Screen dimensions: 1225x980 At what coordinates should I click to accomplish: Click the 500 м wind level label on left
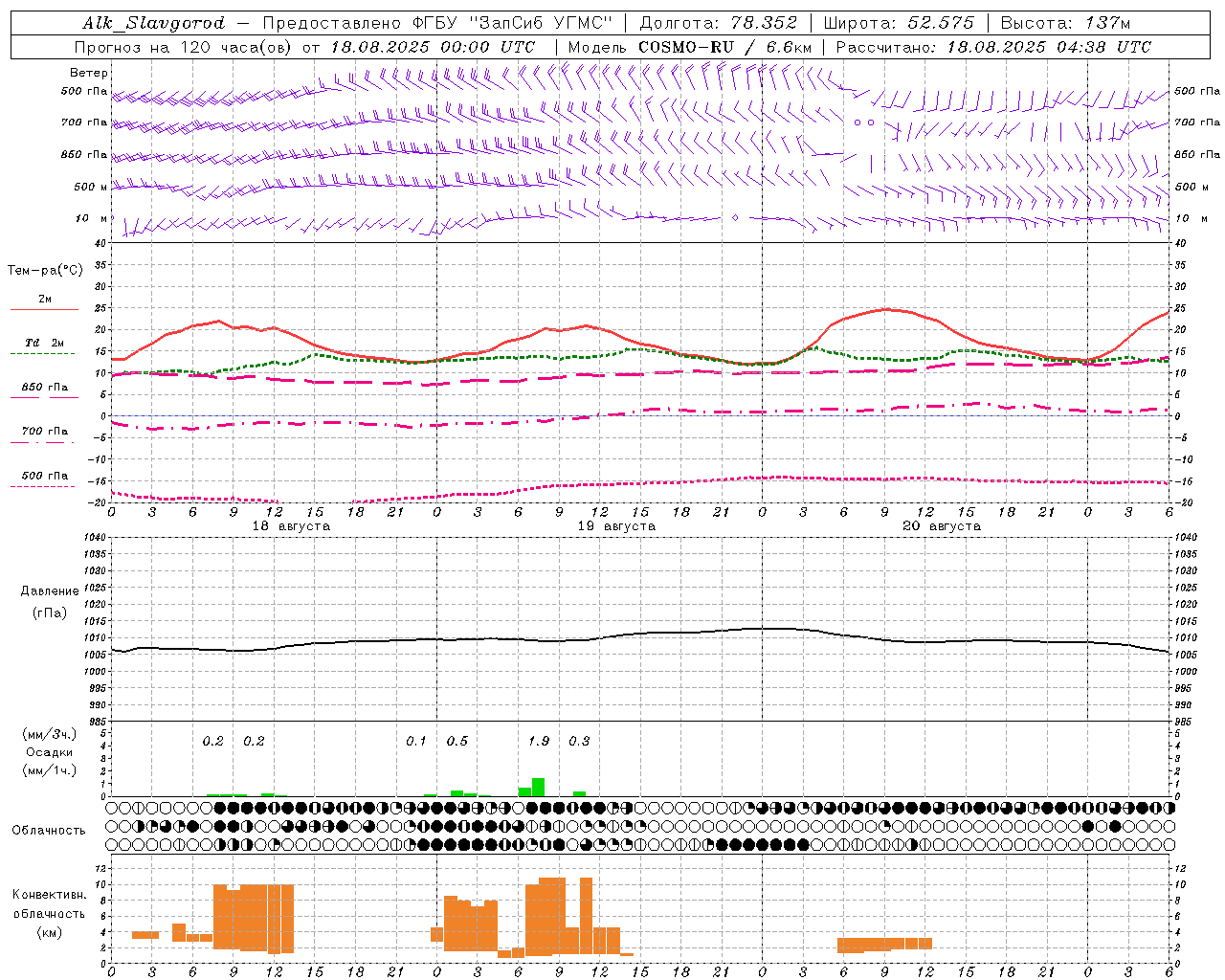91,187
